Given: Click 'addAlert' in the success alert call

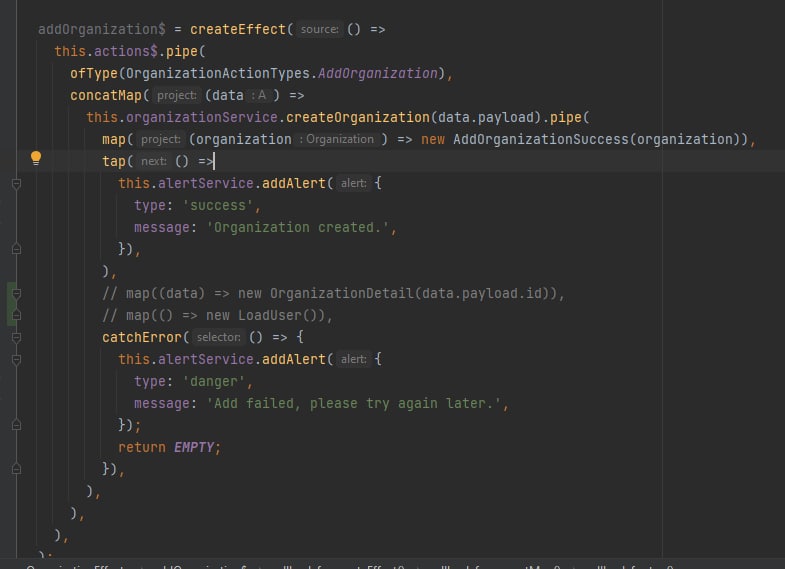Looking at the screenshot, I should 294,184.
